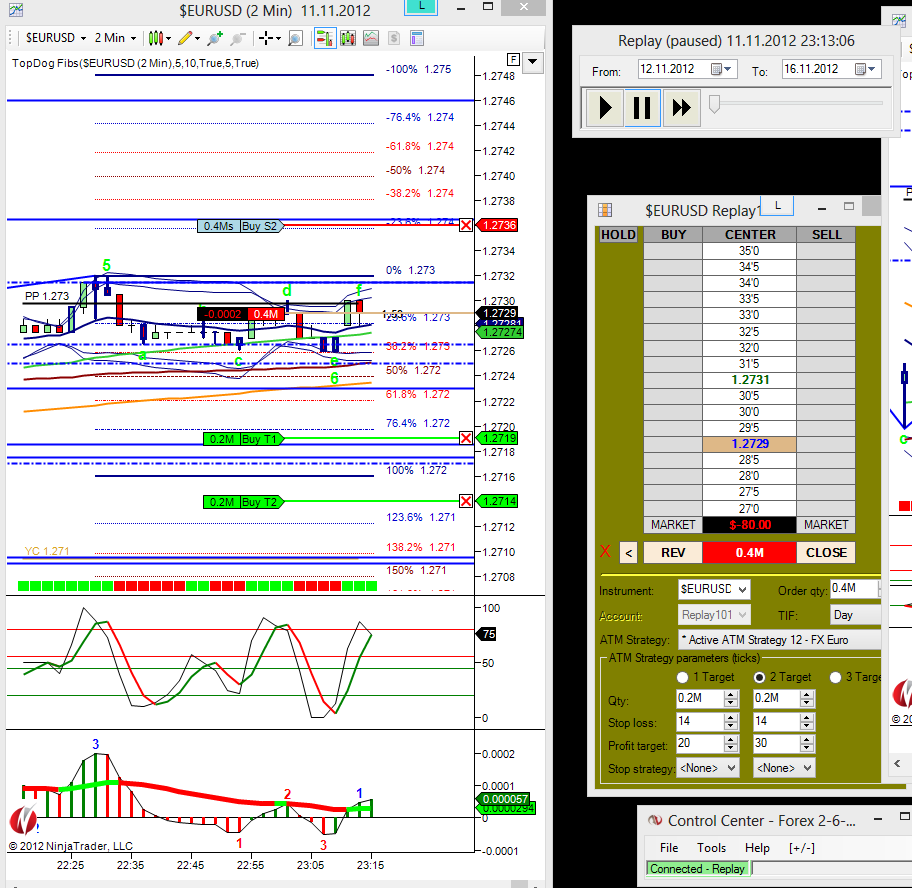Image resolution: width=912 pixels, height=888 pixels.
Task: Click the highlighted 1.2729 price row
Action: pos(749,444)
